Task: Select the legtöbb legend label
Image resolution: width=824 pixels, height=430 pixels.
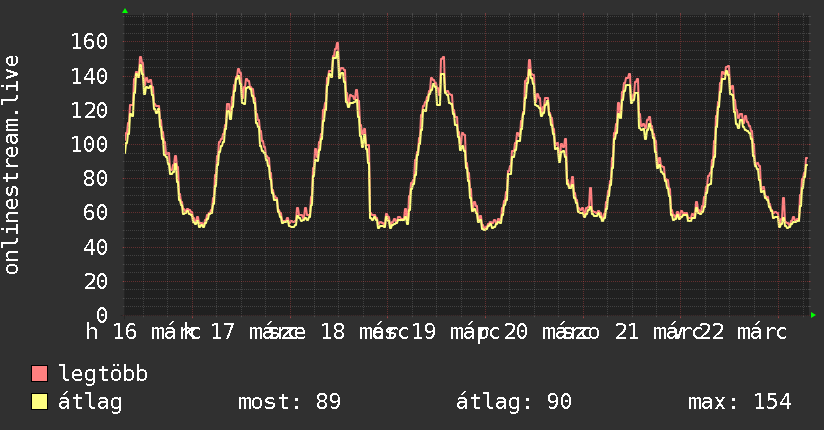Action: pyautogui.click(x=103, y=374)
